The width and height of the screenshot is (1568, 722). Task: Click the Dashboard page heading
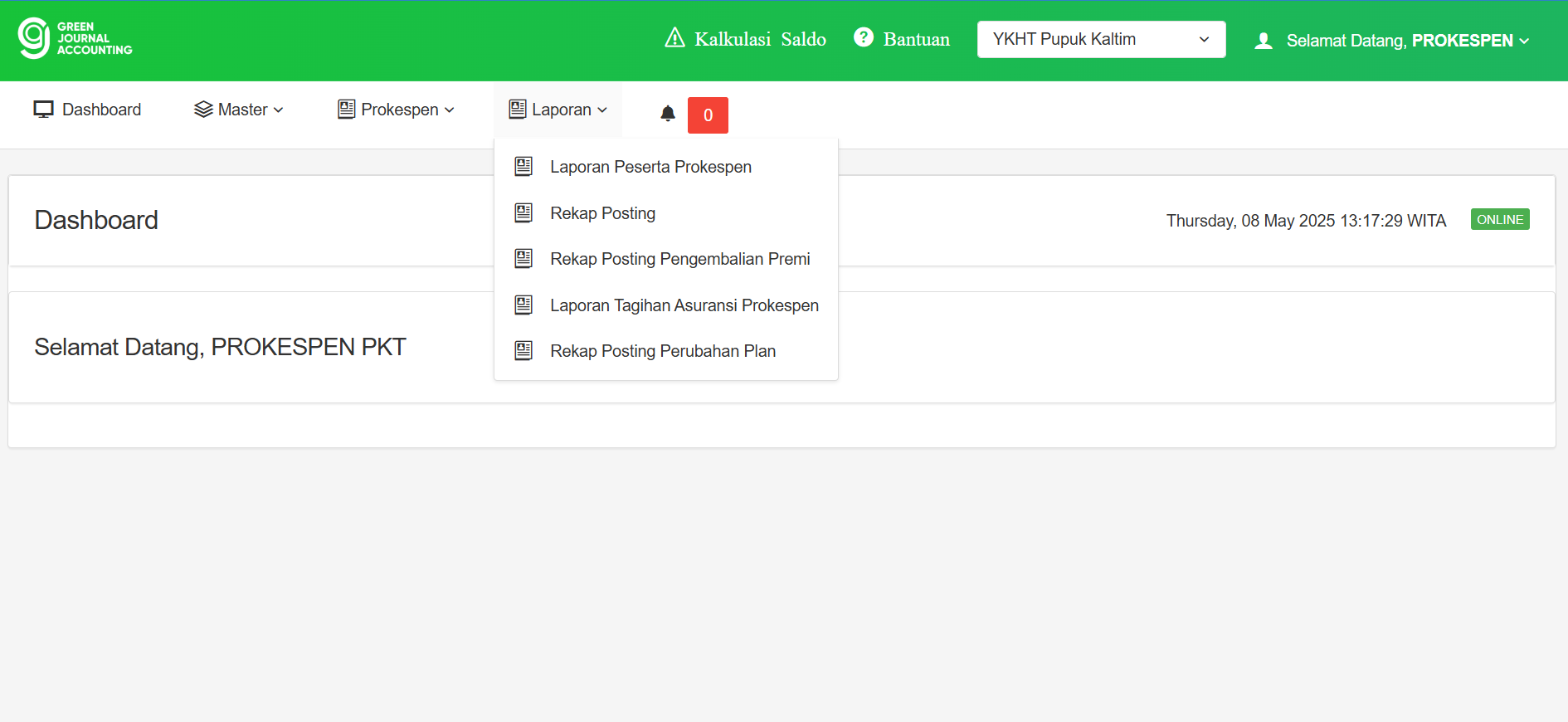pos(96,220)
